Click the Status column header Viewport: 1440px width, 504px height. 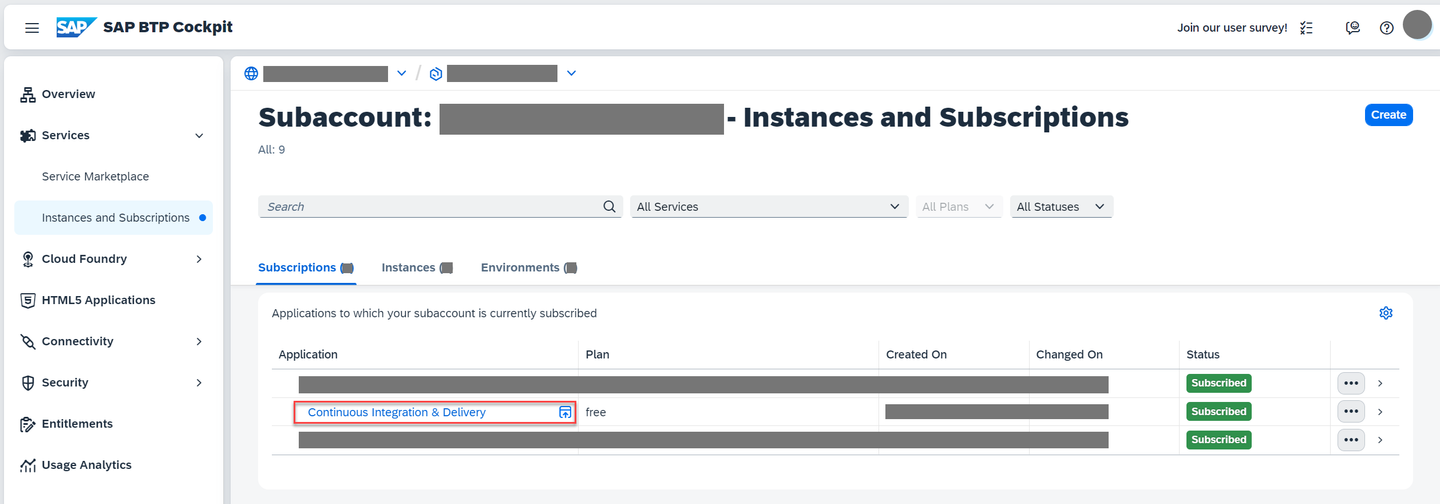pos(1203,355)
